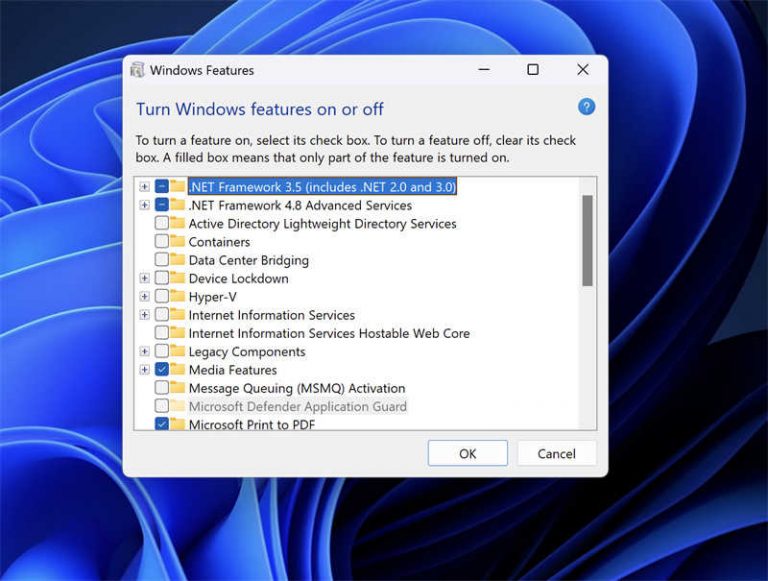Select '.NET Framework 3.5 (includes .NET 2.0 and 3.0)' text

322,187
